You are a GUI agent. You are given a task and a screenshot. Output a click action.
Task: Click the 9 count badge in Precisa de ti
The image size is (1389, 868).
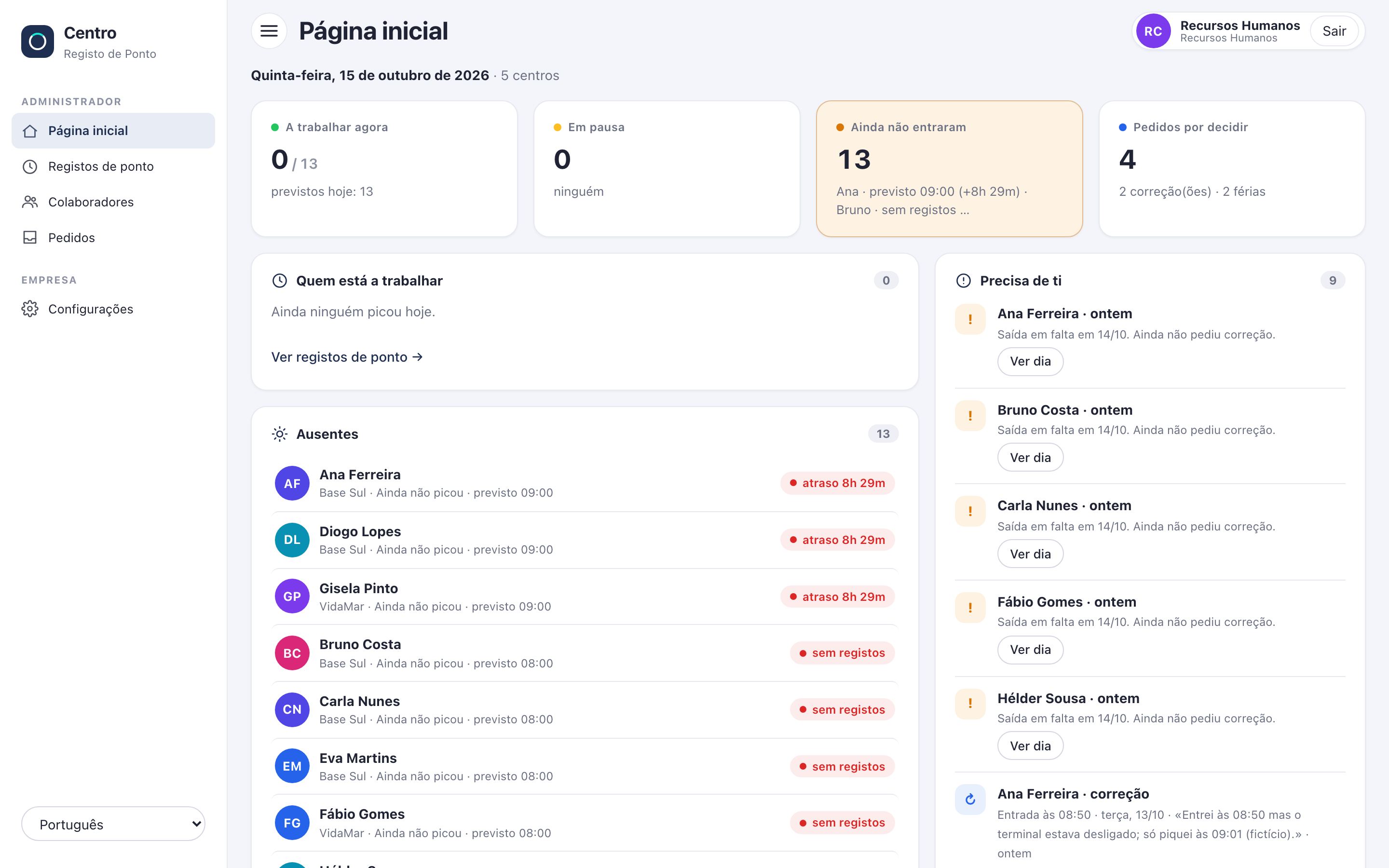1333,281
